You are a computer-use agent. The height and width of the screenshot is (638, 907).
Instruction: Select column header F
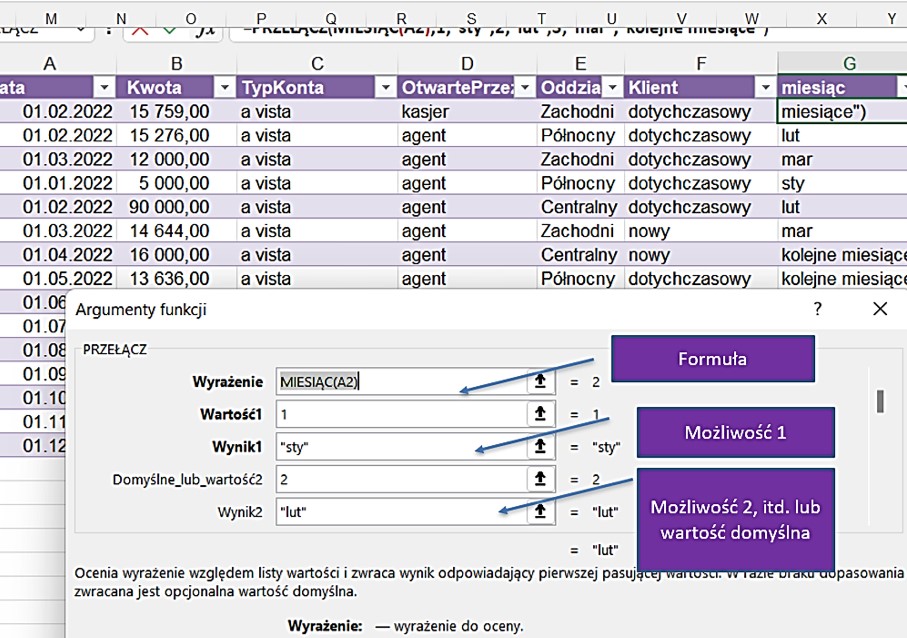tap(701, 64)
